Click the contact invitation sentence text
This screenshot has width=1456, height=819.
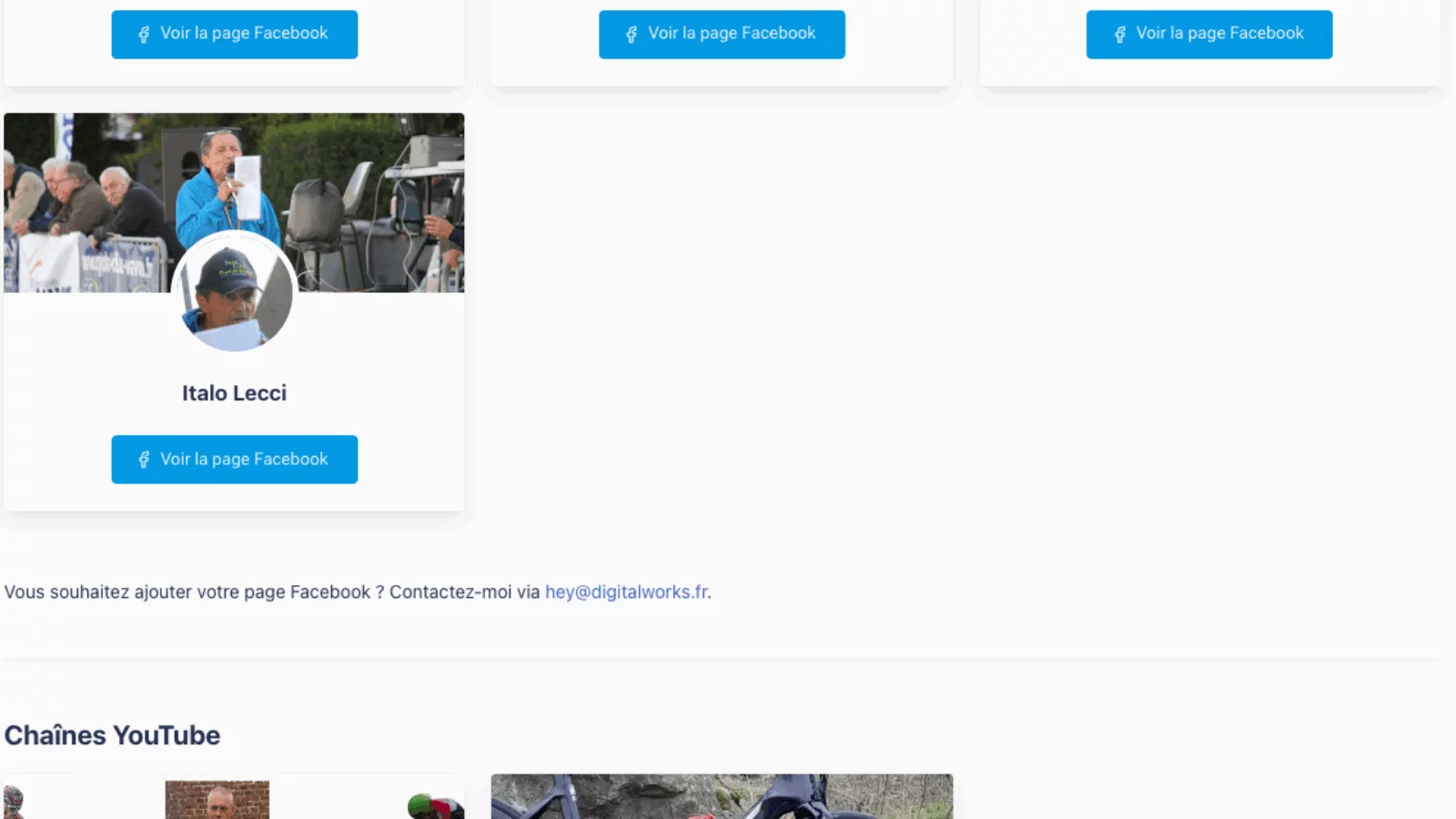point(273,591)
